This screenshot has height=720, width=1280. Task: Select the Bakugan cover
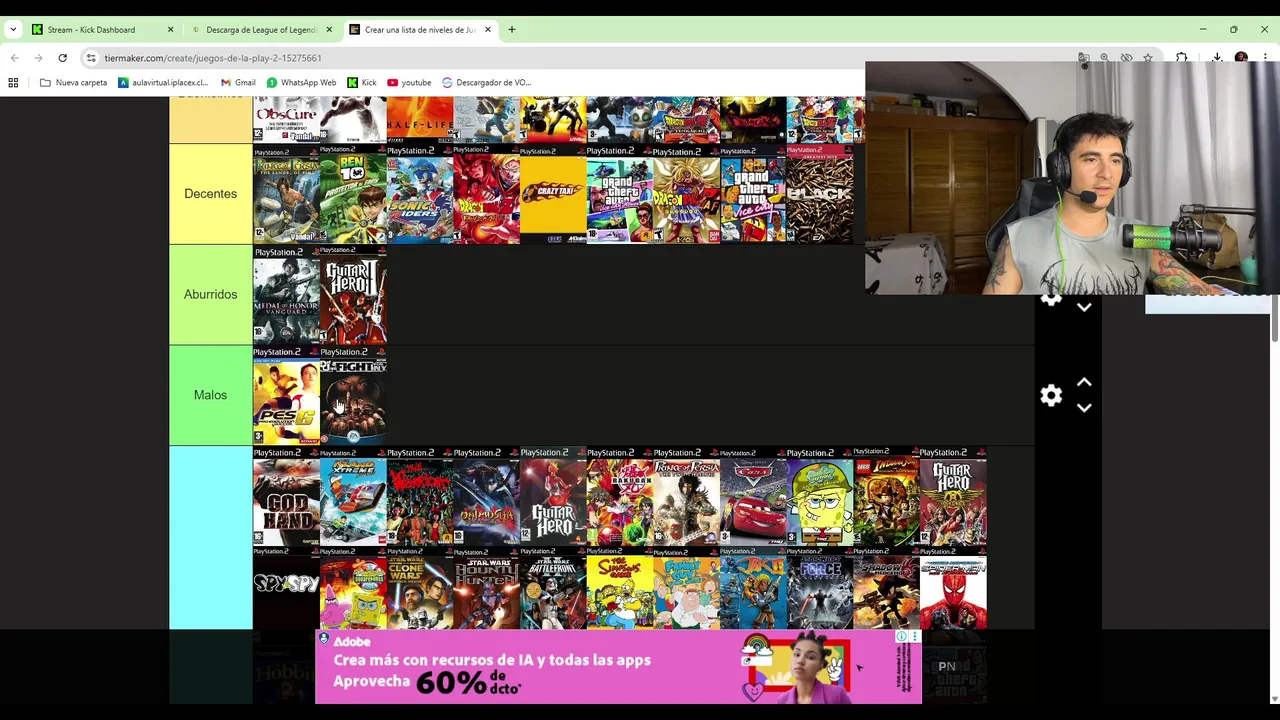pos(620,496)
